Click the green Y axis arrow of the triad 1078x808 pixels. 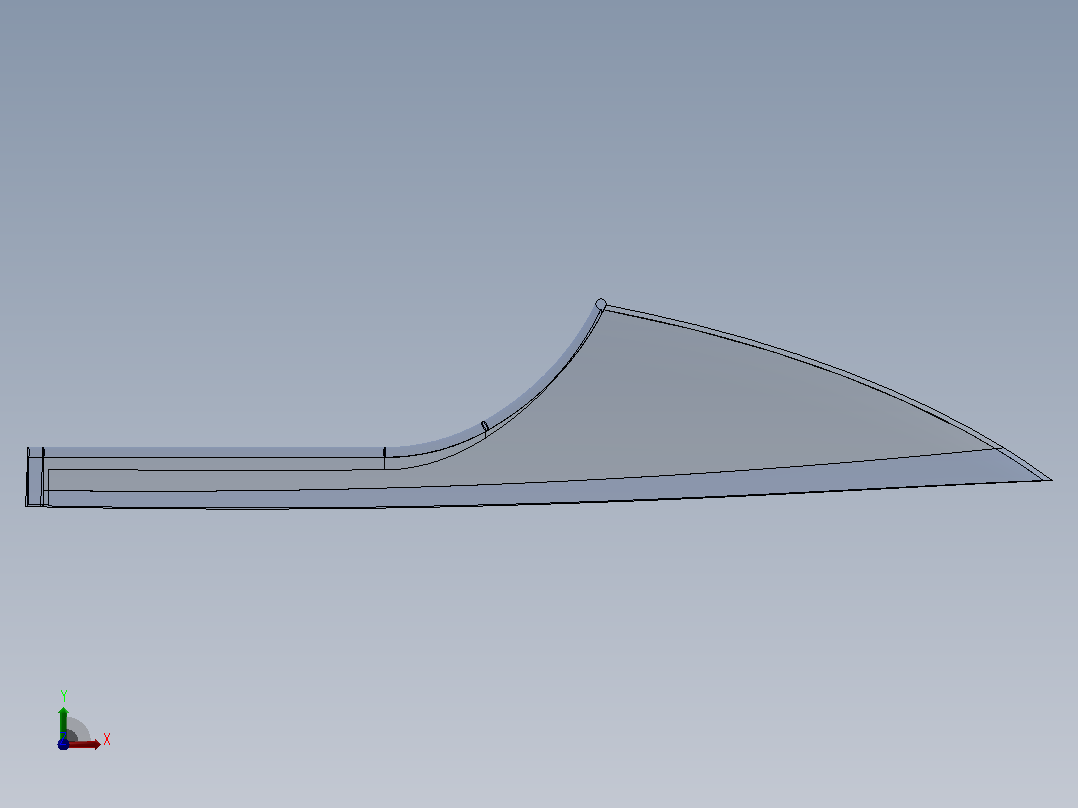63,722
